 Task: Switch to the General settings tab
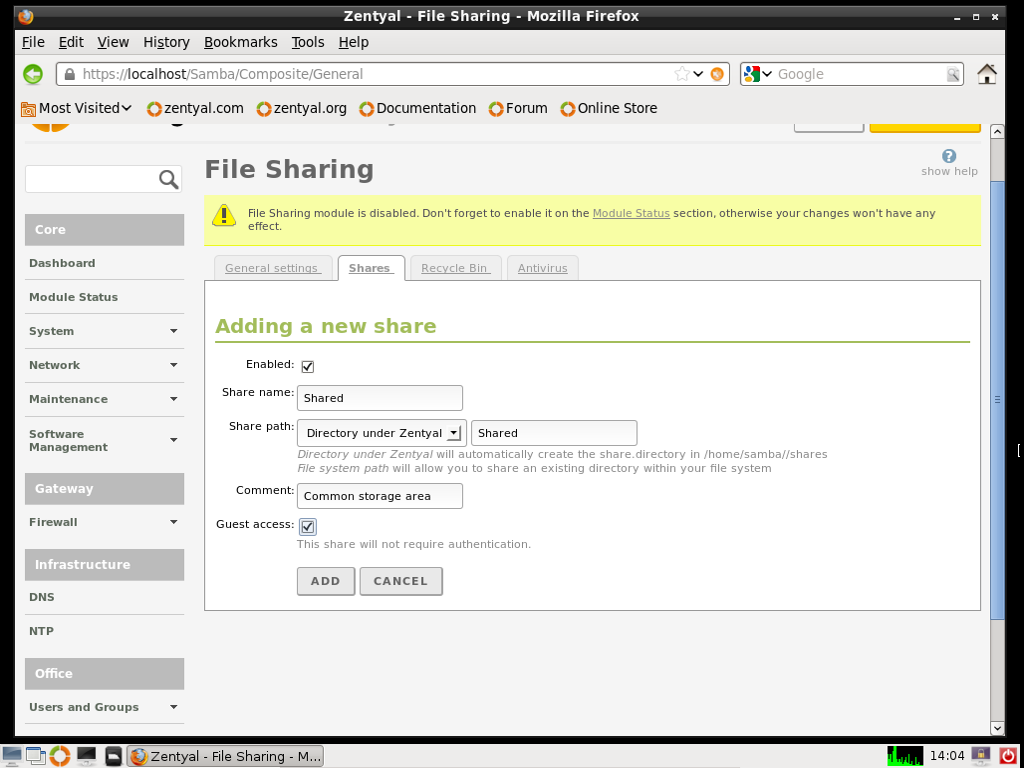(x=273, y=268)
